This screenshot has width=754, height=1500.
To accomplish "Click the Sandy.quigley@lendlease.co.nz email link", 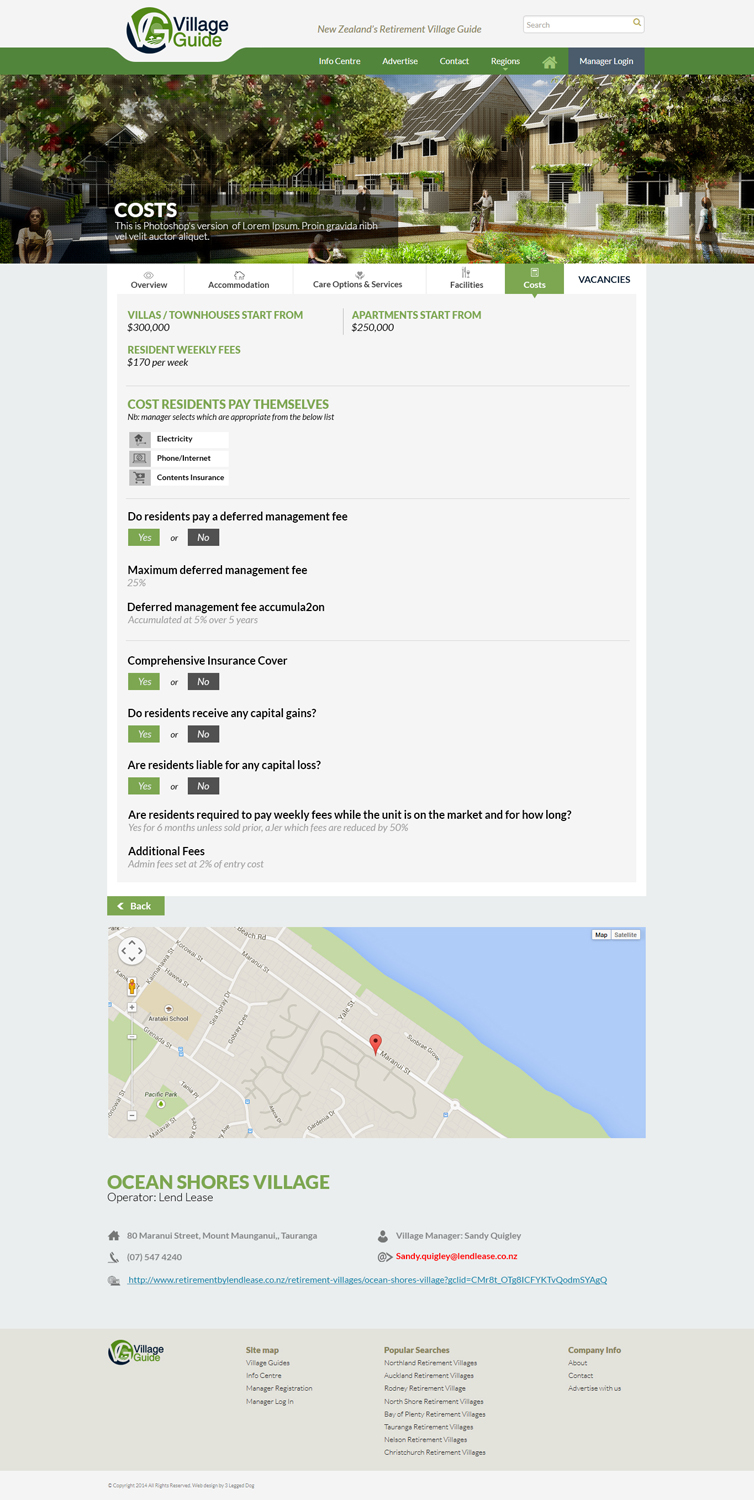I will tap(456, 1256).
